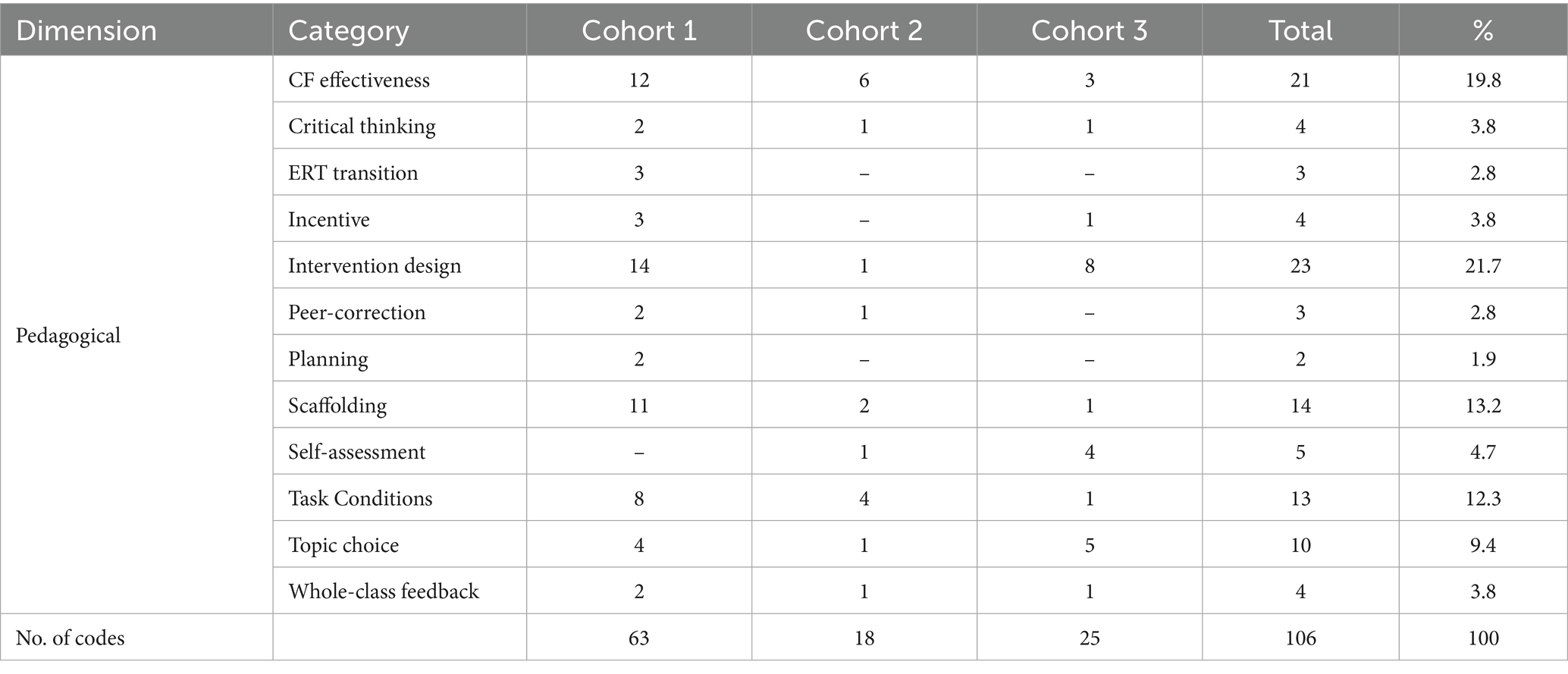Select the ERT transition row label
The width and height of the screenshot is (1568, 674).
[353, 173]
